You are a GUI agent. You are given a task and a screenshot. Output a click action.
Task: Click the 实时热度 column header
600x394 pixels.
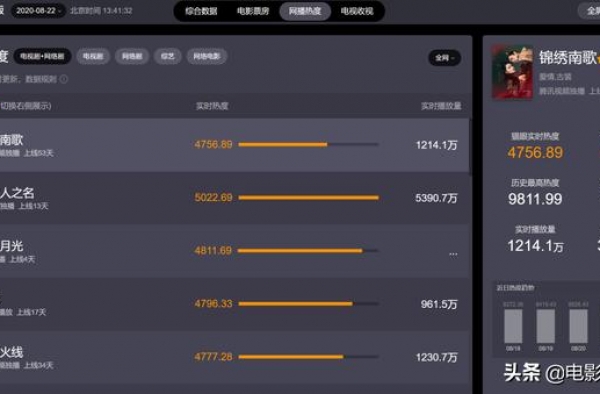point(212,106)
